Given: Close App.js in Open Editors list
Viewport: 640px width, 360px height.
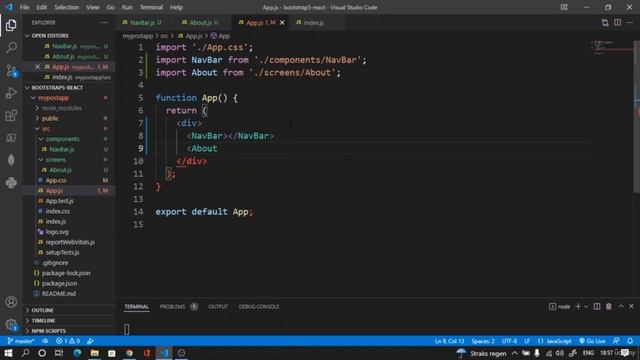Looking at the screenshot, I should 37,67.
